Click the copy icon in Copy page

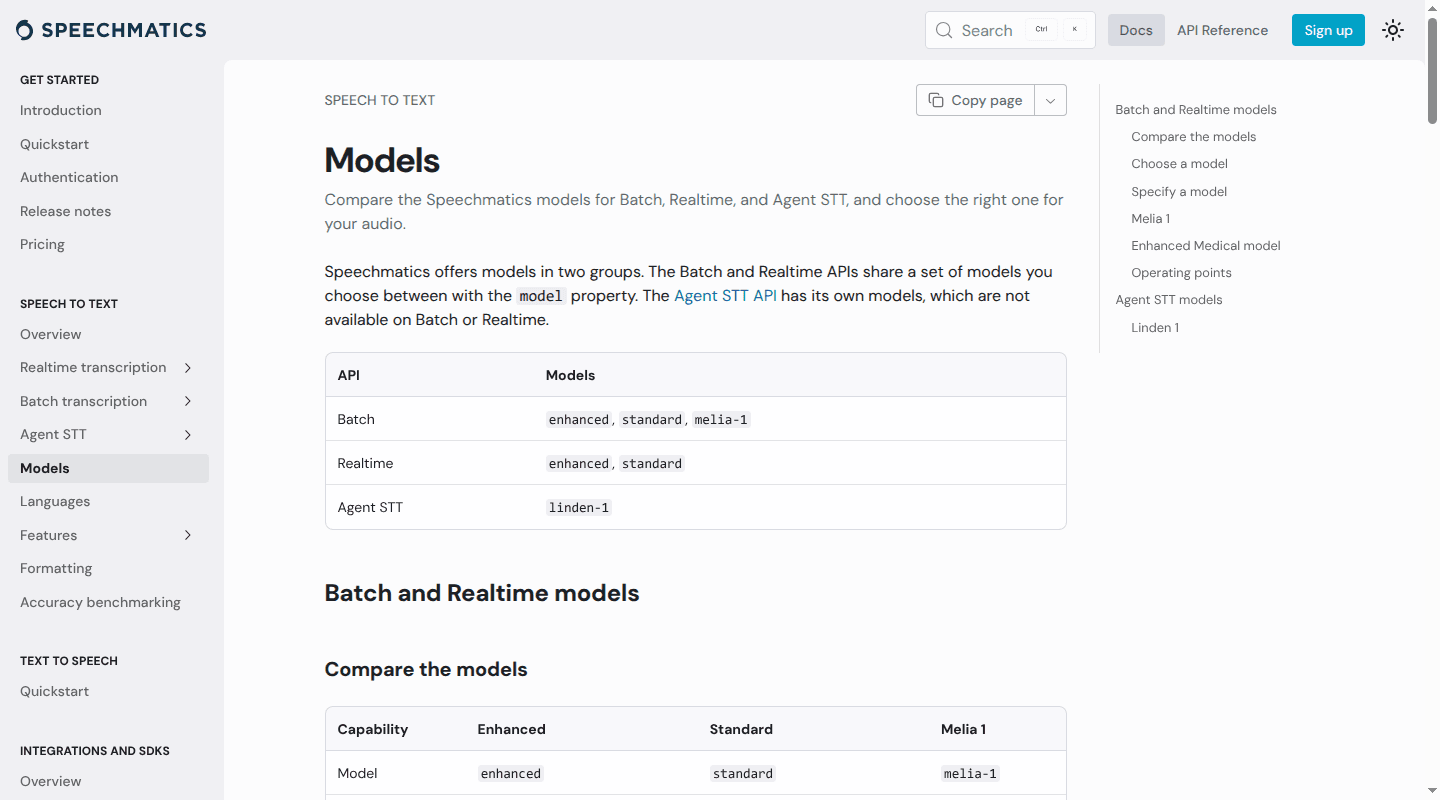point(936,100)
